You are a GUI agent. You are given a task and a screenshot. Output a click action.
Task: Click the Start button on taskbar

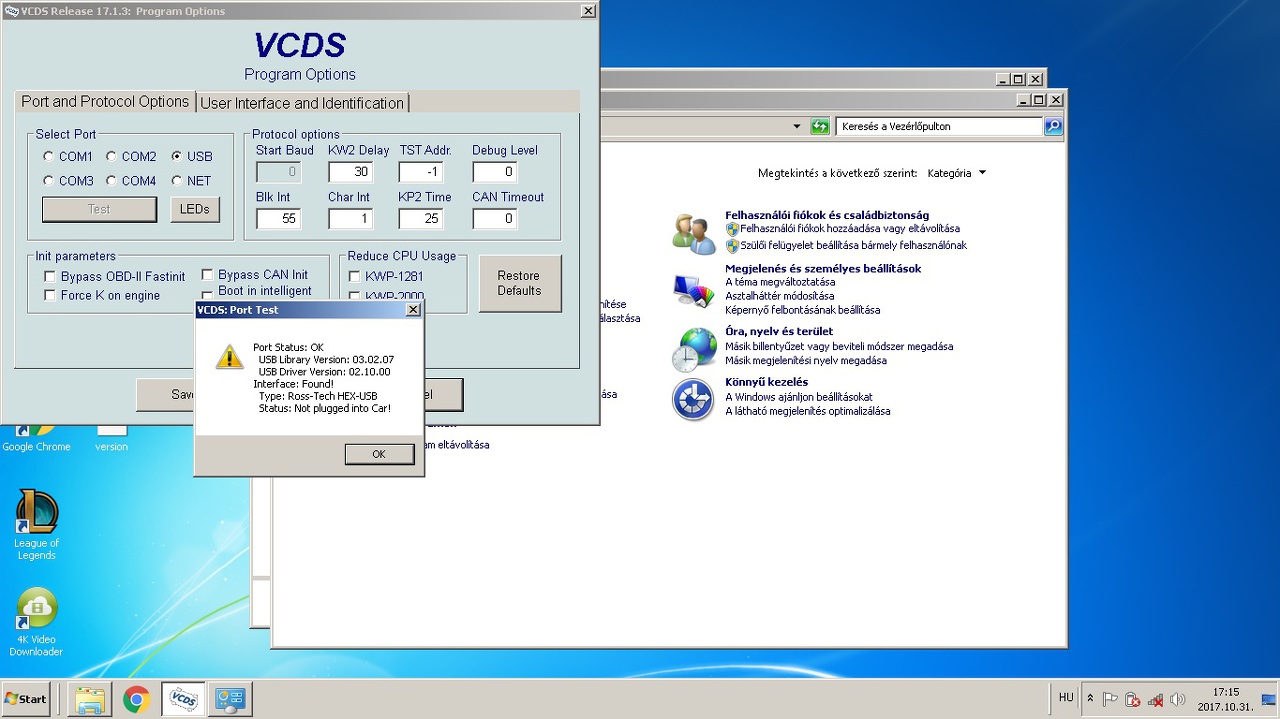27,699
